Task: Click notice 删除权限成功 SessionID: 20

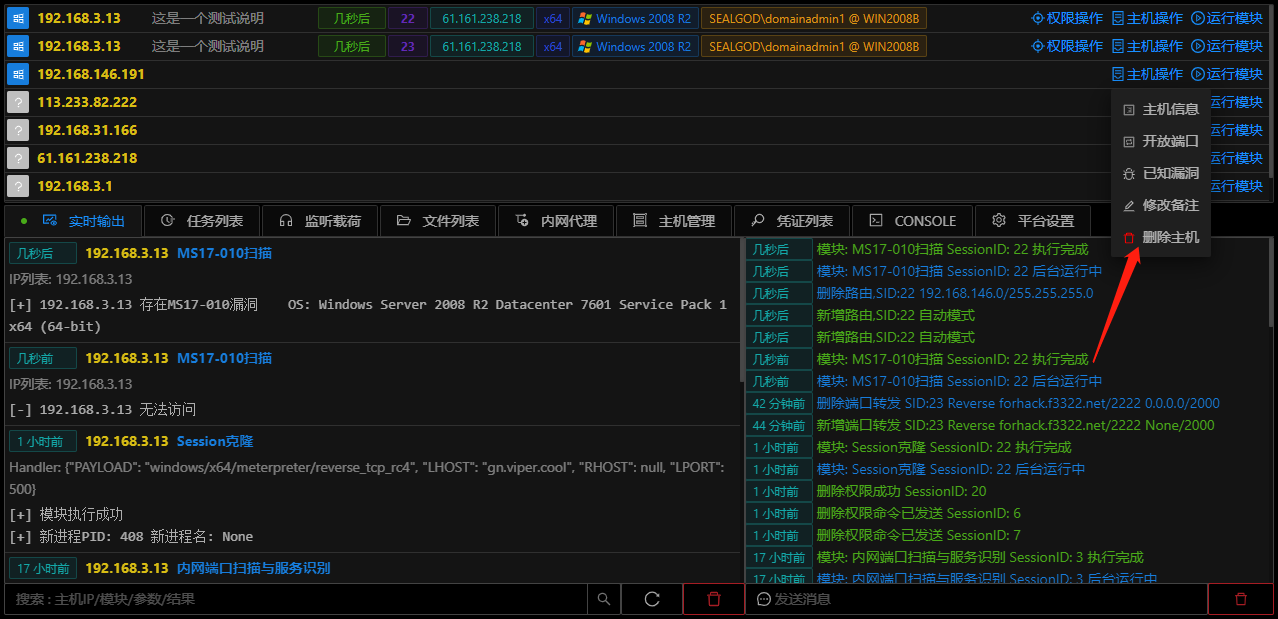Action: point(902,491)
